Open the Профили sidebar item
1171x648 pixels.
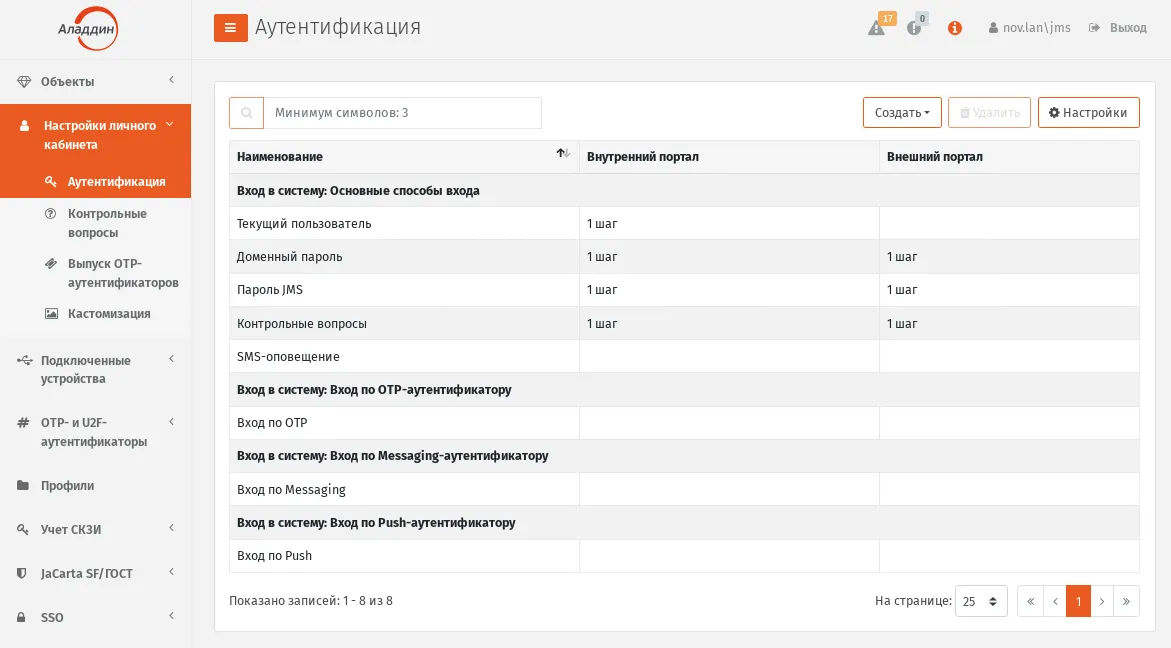coord(96,485)
